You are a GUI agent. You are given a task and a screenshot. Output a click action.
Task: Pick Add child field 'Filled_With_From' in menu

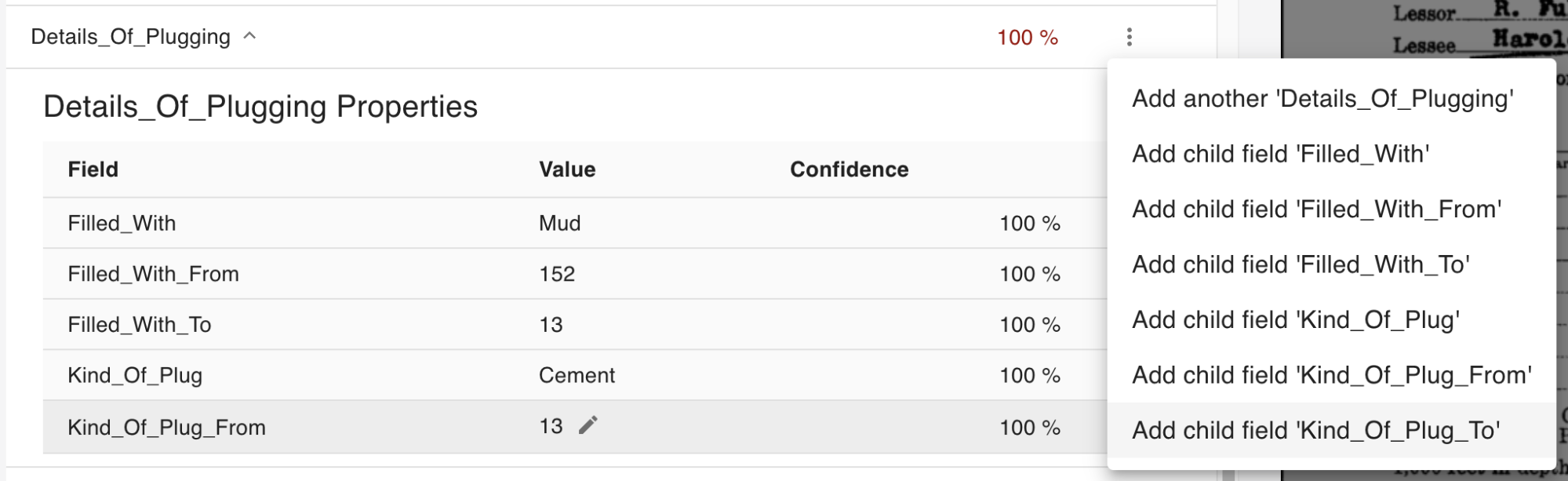click(x=1316, y=210)
